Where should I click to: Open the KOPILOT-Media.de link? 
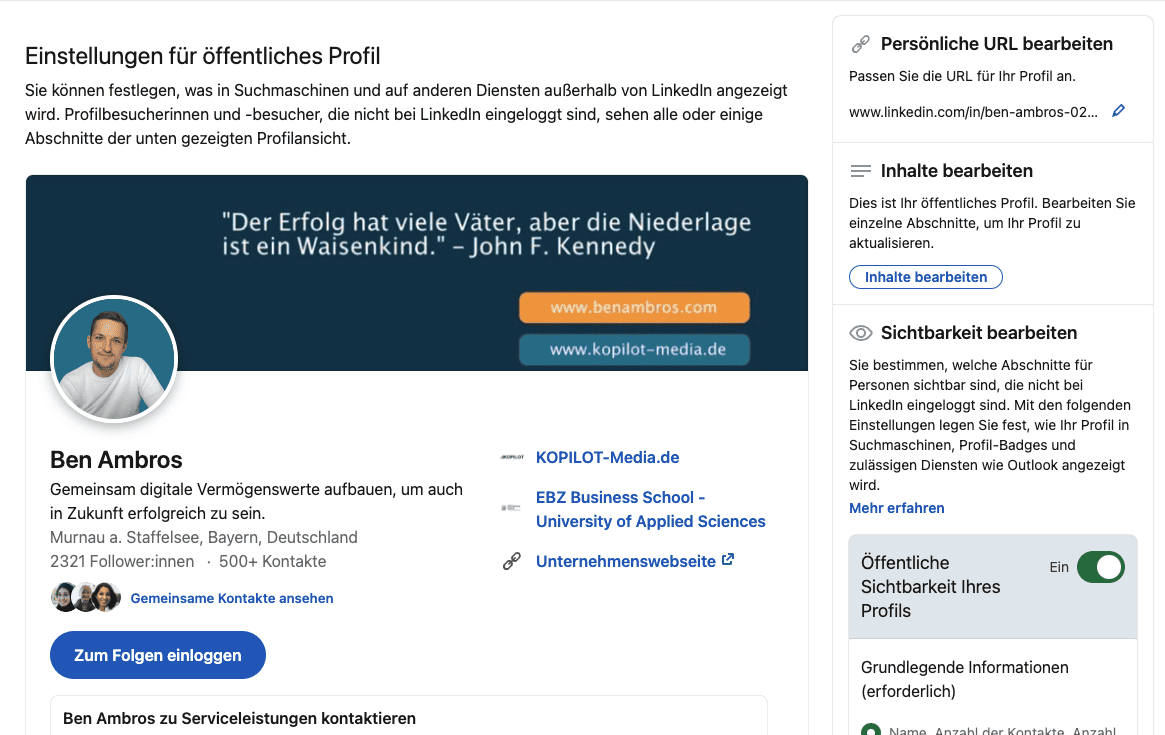pyautogui.click(x=607, y=458)
